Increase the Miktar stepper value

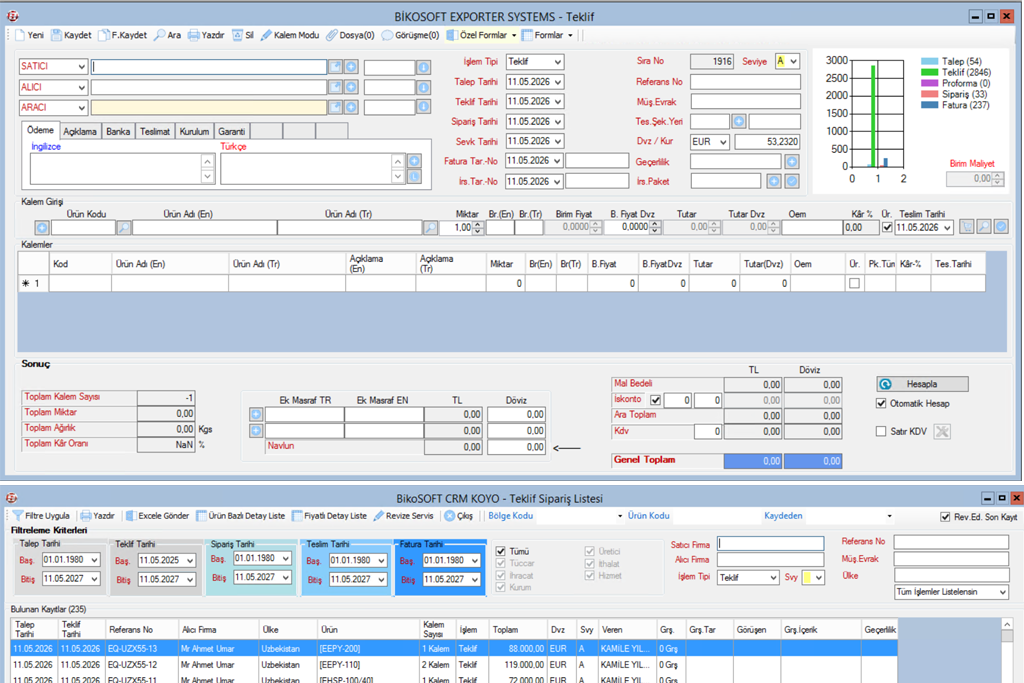[477, 224]
